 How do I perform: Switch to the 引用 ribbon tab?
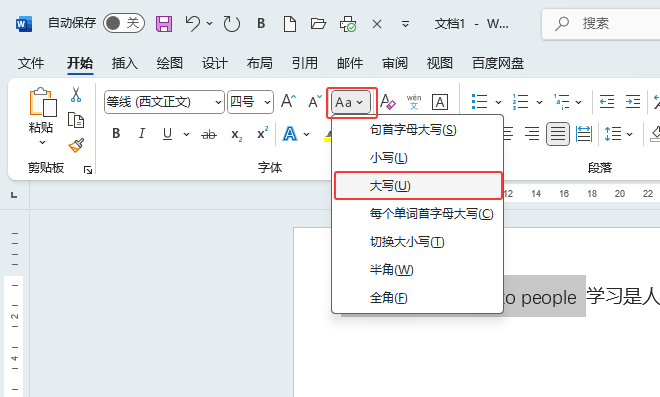point(305,63)
